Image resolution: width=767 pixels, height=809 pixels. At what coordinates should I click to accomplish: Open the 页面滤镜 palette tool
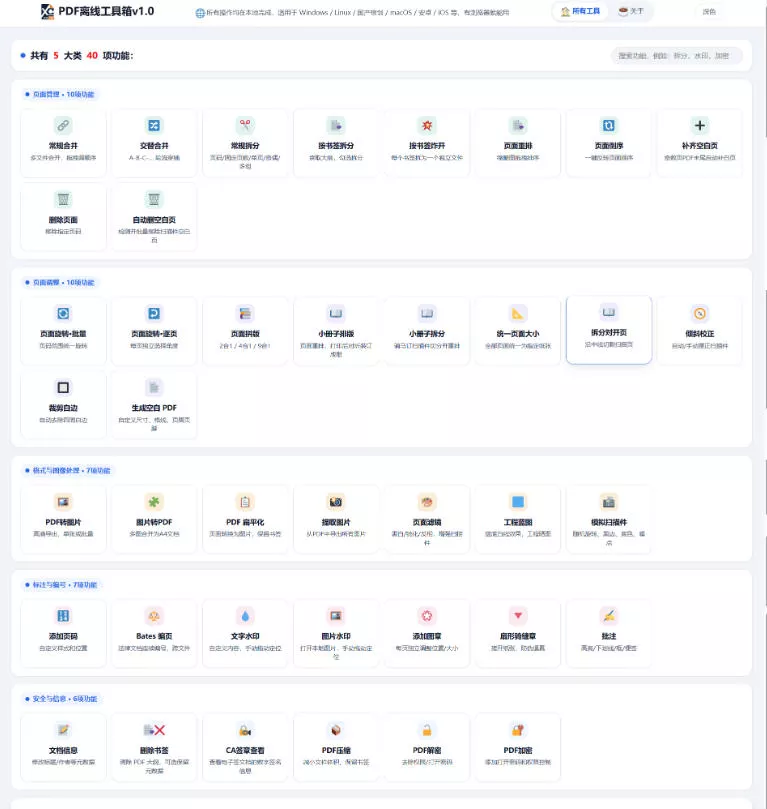tap(427, 520)
